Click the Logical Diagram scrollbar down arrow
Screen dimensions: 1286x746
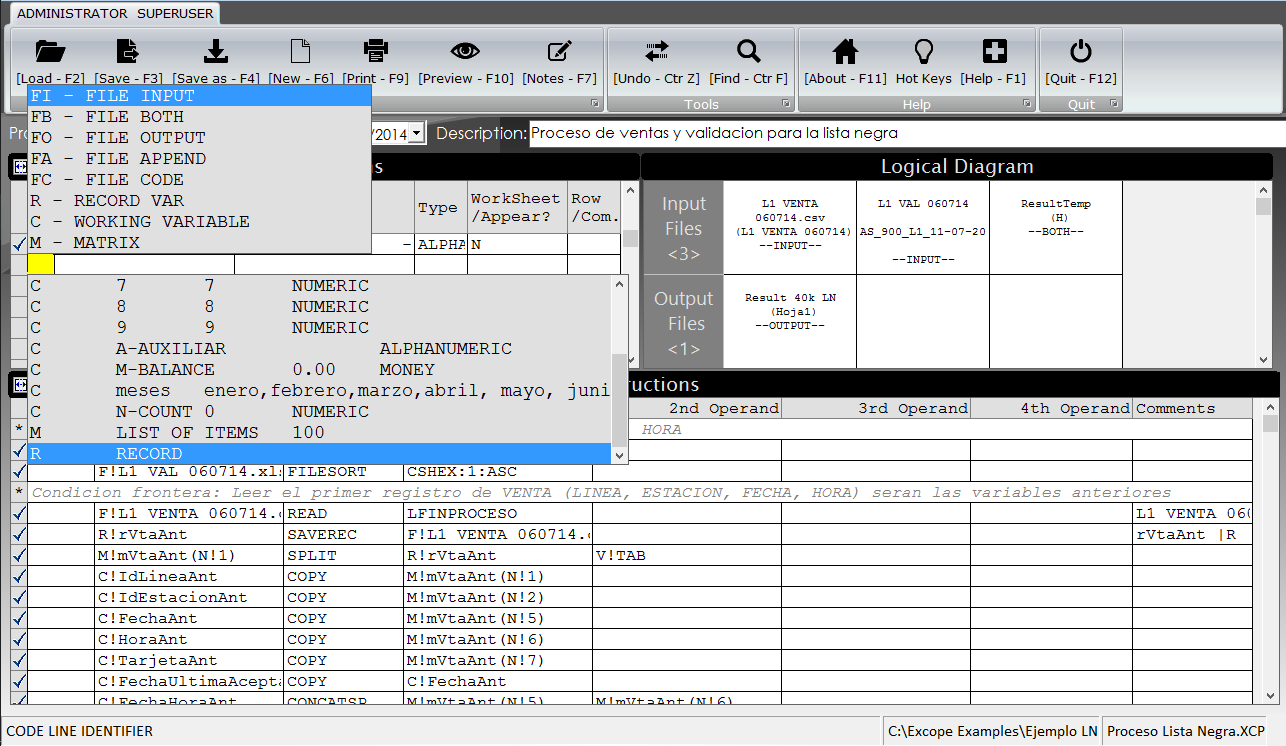tap(1264, 360)
